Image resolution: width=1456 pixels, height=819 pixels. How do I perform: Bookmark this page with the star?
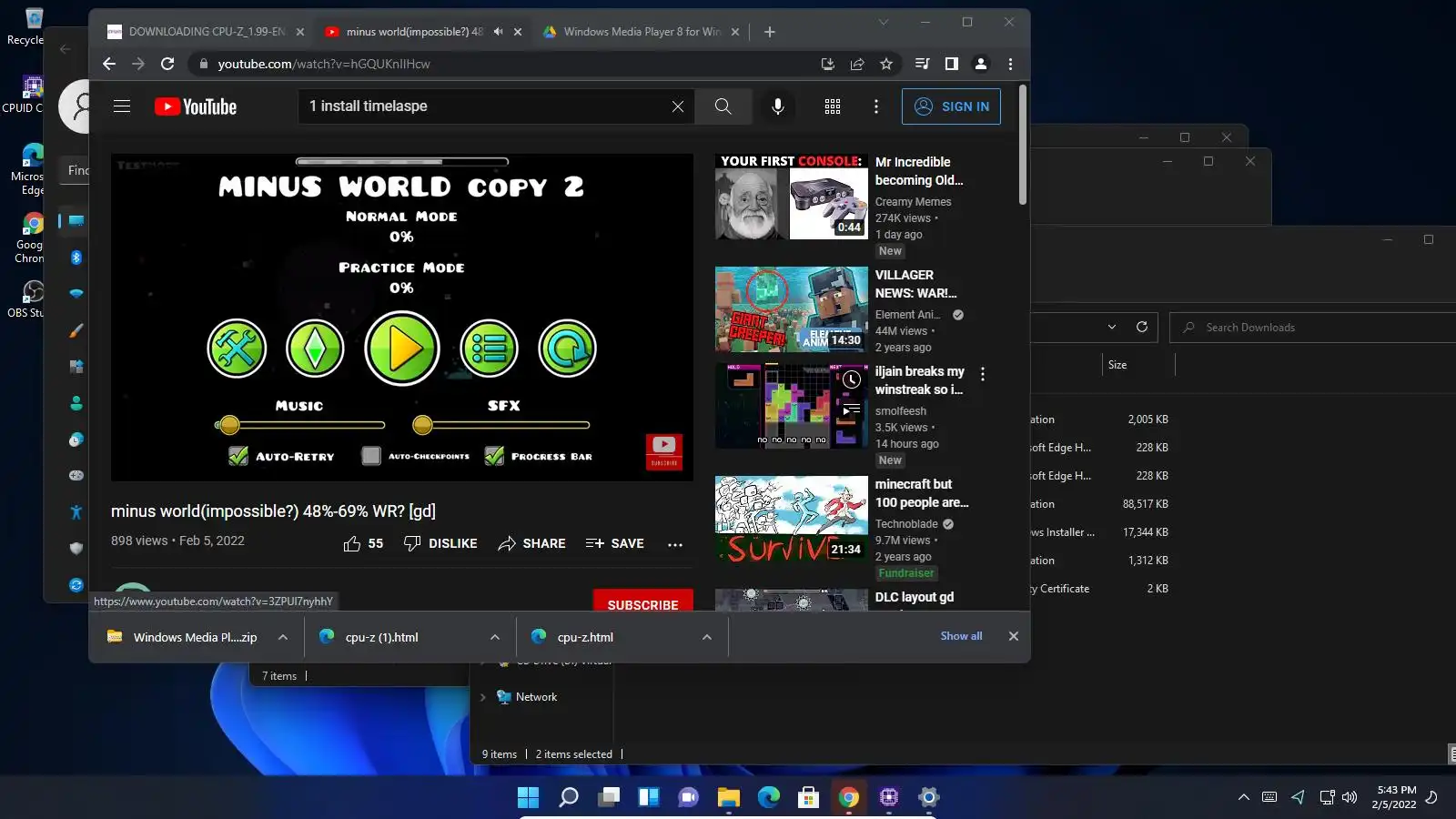[886, 64]
